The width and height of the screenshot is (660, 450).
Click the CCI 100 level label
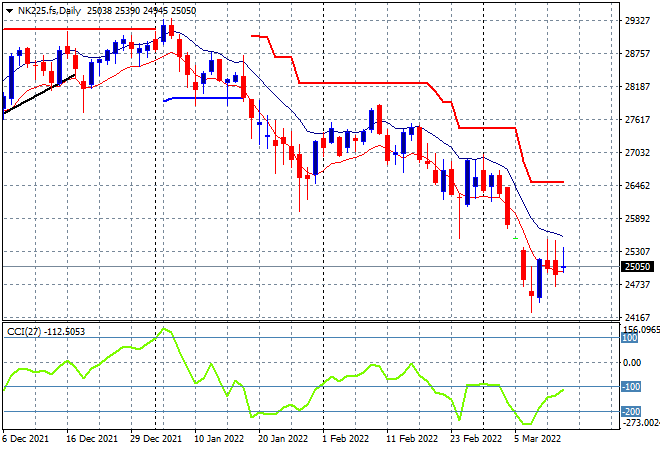(x=630, y=338)
